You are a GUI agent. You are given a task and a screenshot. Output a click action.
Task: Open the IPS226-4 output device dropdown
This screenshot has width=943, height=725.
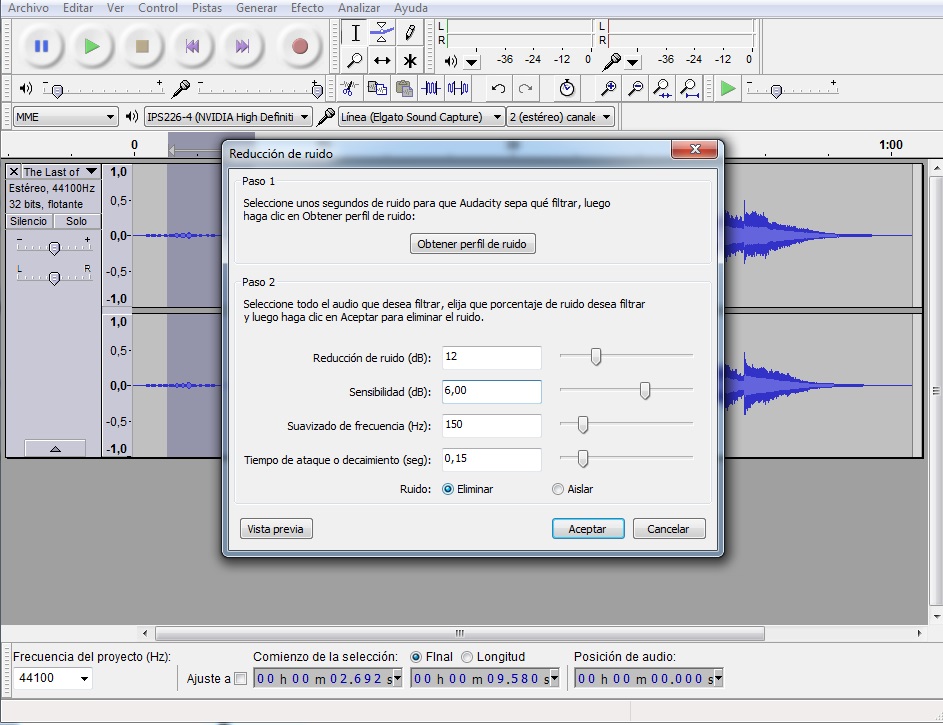pyautogui.click(x=228, y=117)
